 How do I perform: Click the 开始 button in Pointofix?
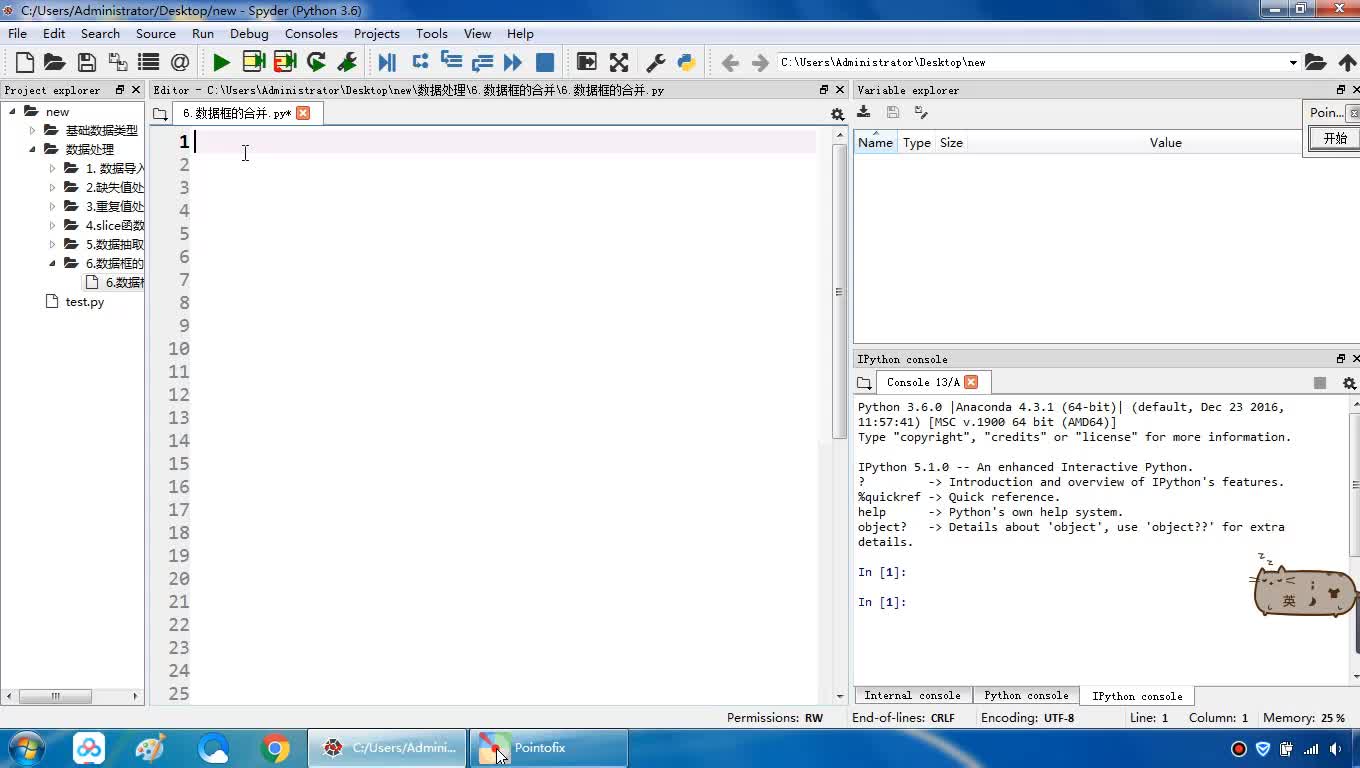[x=1335, y=139]
